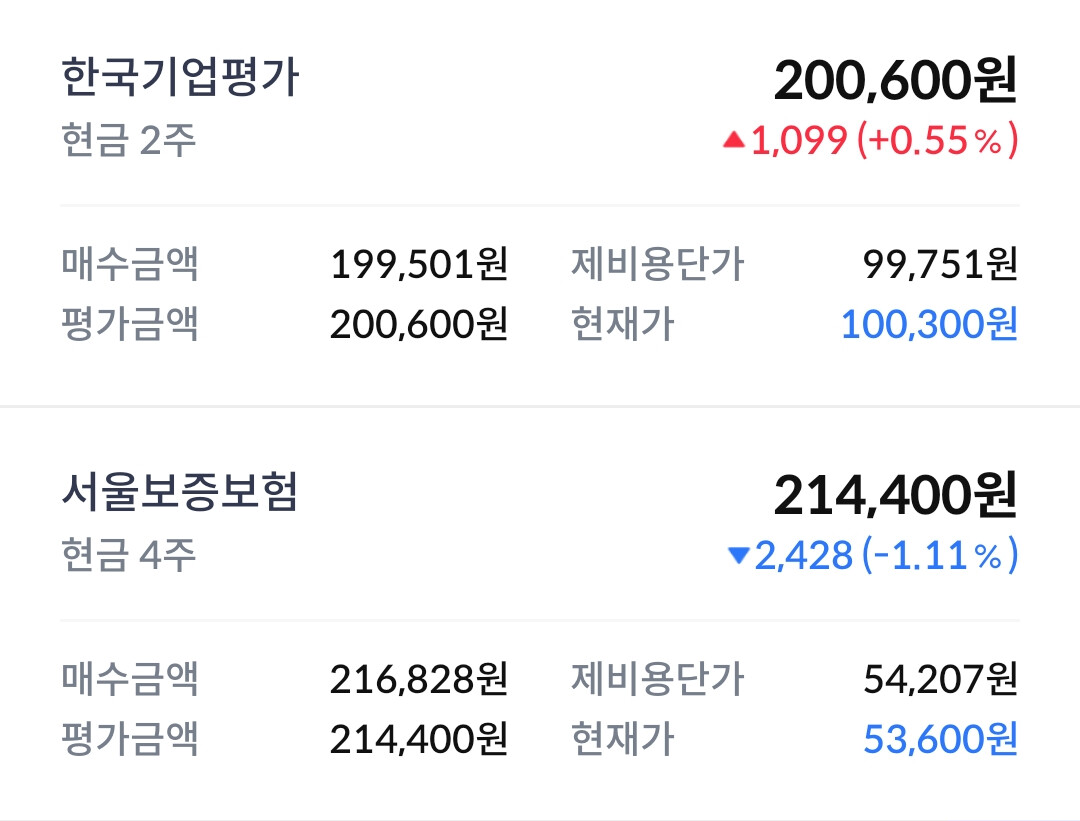Click 평가금액 label in 서울보증보험 section
Viewport: 1080px width, 821px height.
130,739
